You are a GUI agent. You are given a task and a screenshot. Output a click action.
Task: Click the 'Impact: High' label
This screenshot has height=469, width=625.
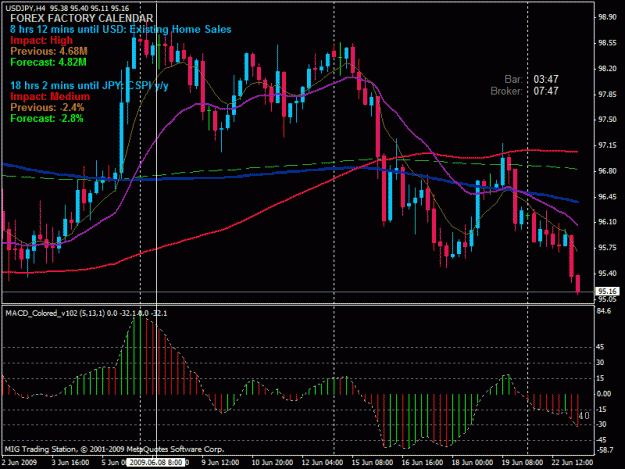[x=41, y=40]
